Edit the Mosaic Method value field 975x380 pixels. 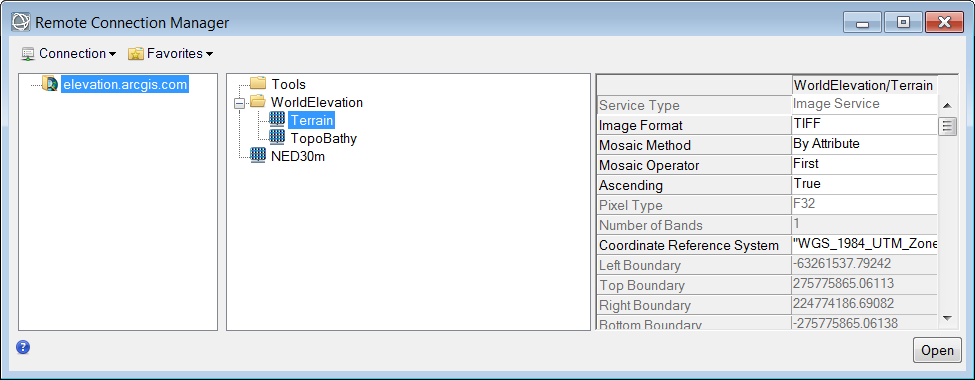point(864,144)
